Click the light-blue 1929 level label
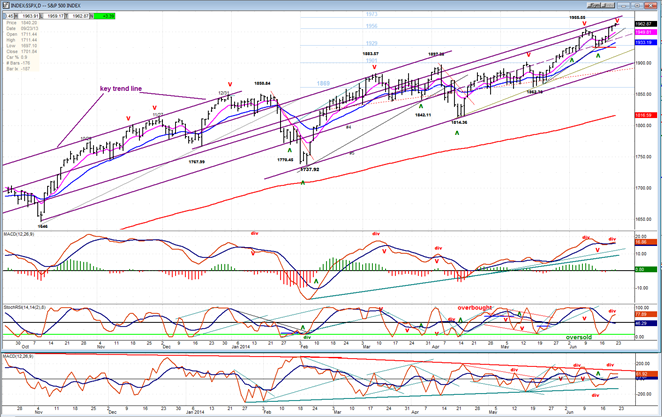This screenshot has height=417, width=662. (x=372, y=43)
